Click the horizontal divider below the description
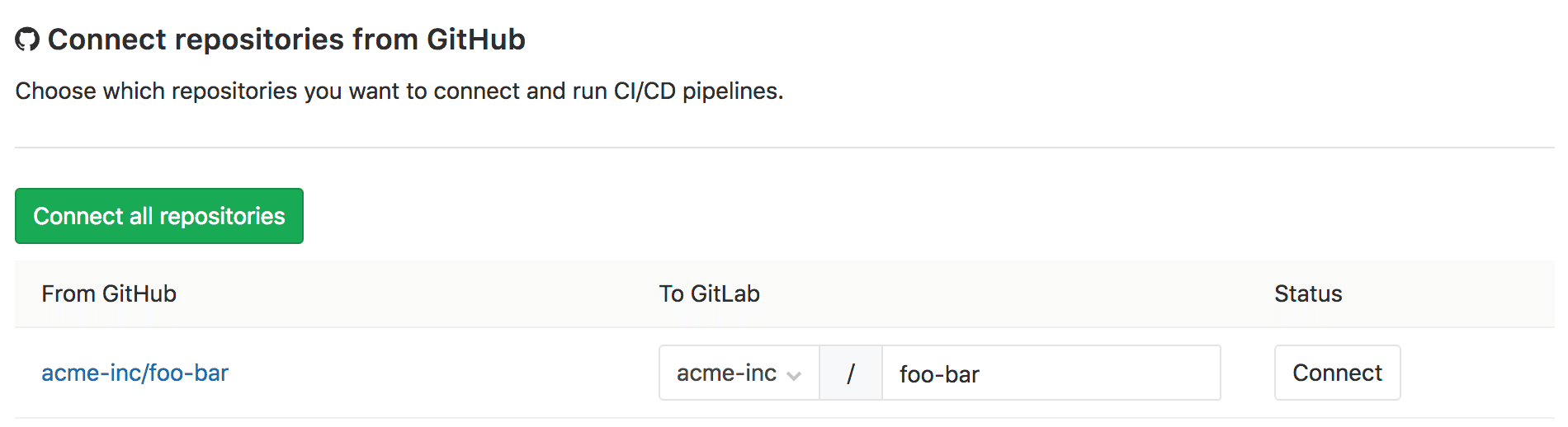Image resolution: width=1568 pixels, height=427 pixels. coord(784,148)
